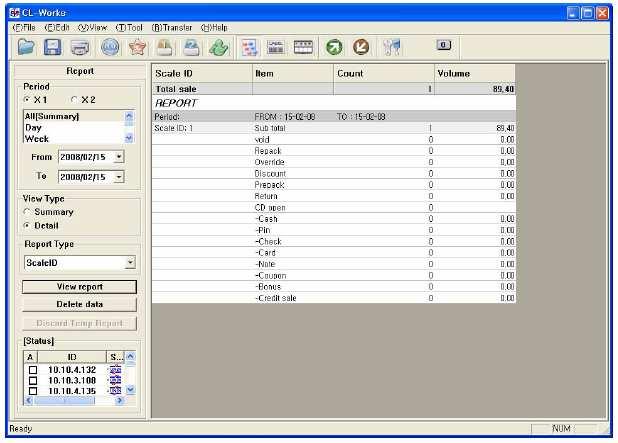This screenshot has width=618, height=443.
Task: Click the red star toolbar icon
Action: (138, 47)
